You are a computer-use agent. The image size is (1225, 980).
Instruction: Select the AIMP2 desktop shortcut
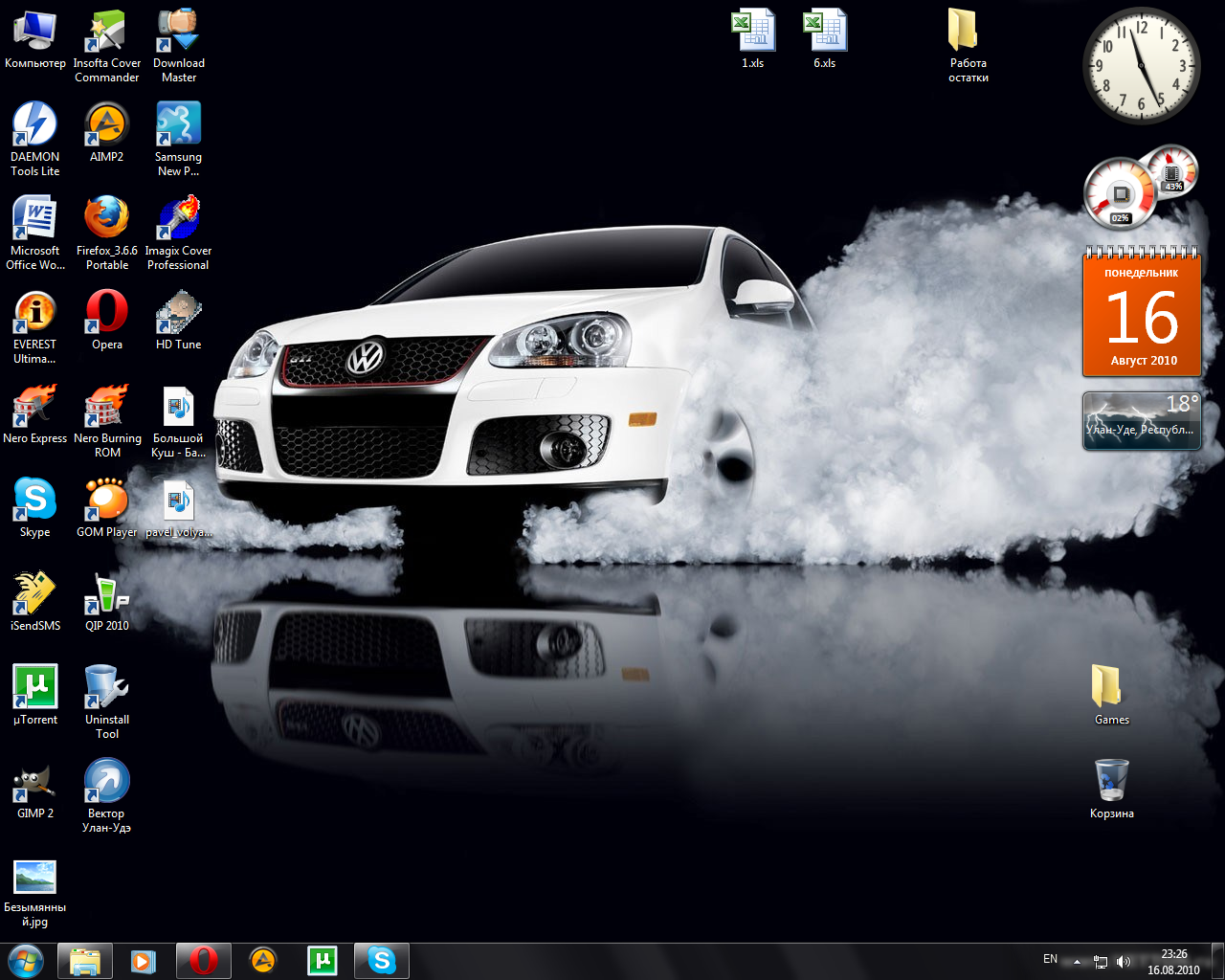pyautogui.click(x=107, y=125)
